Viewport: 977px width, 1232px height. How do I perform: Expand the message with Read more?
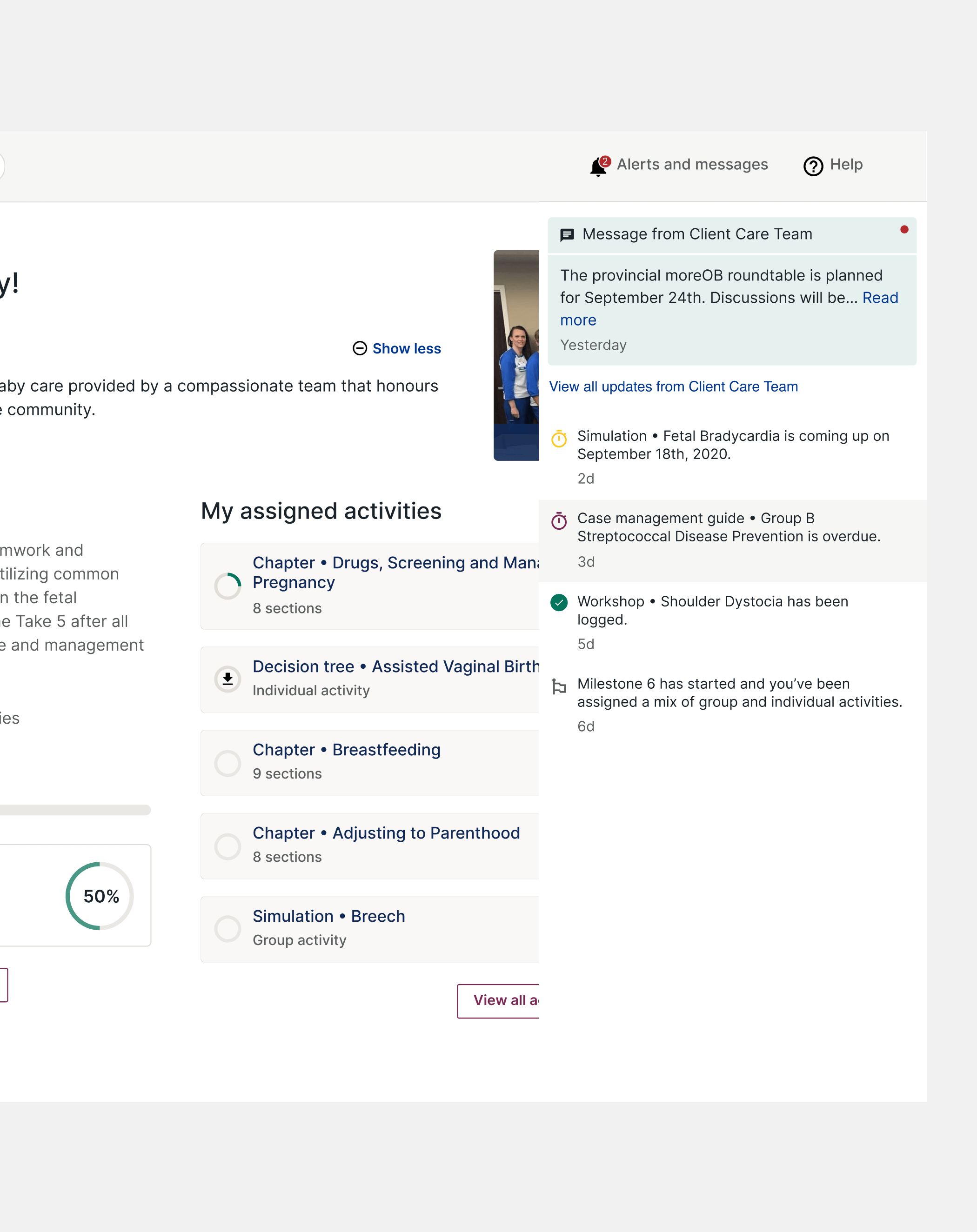coord(880,298)
